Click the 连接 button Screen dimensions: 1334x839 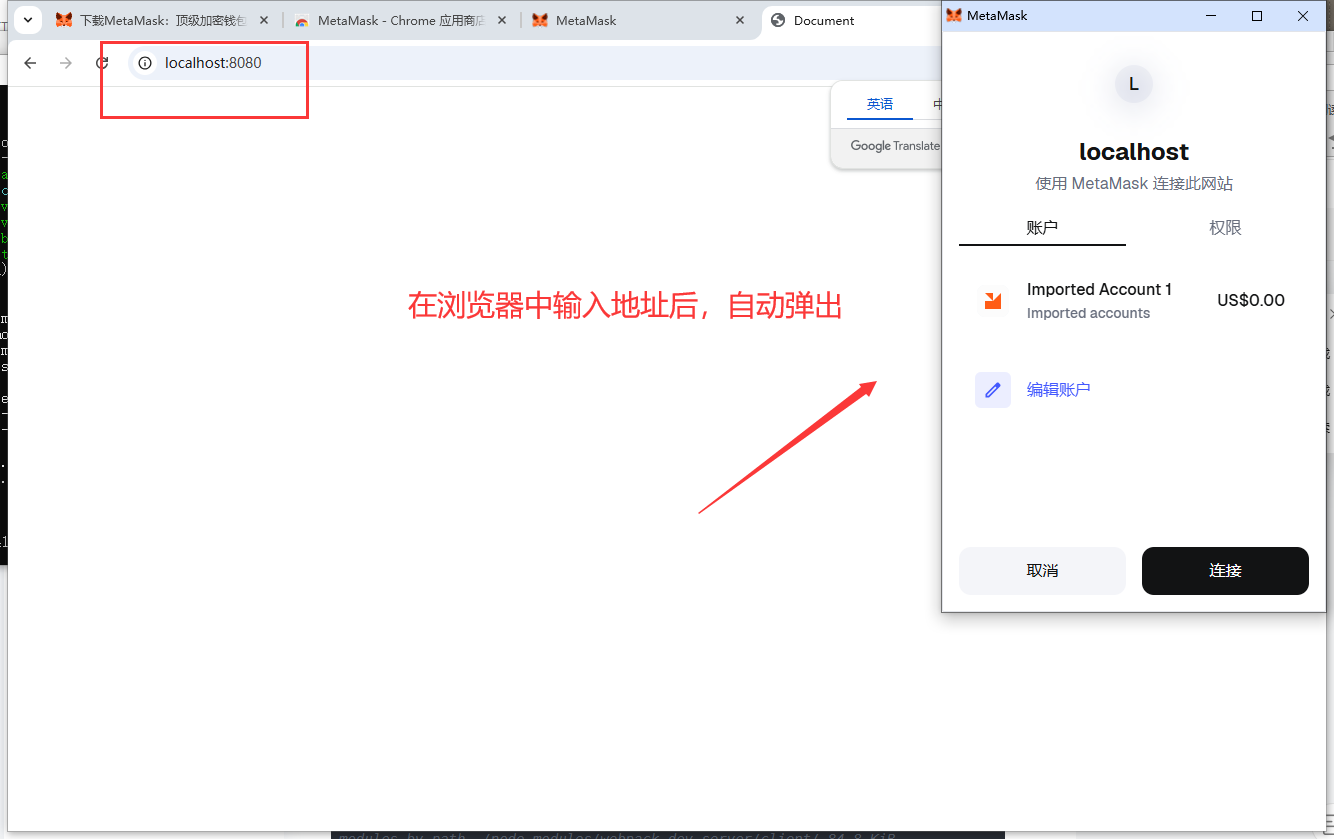(1225, 570)
